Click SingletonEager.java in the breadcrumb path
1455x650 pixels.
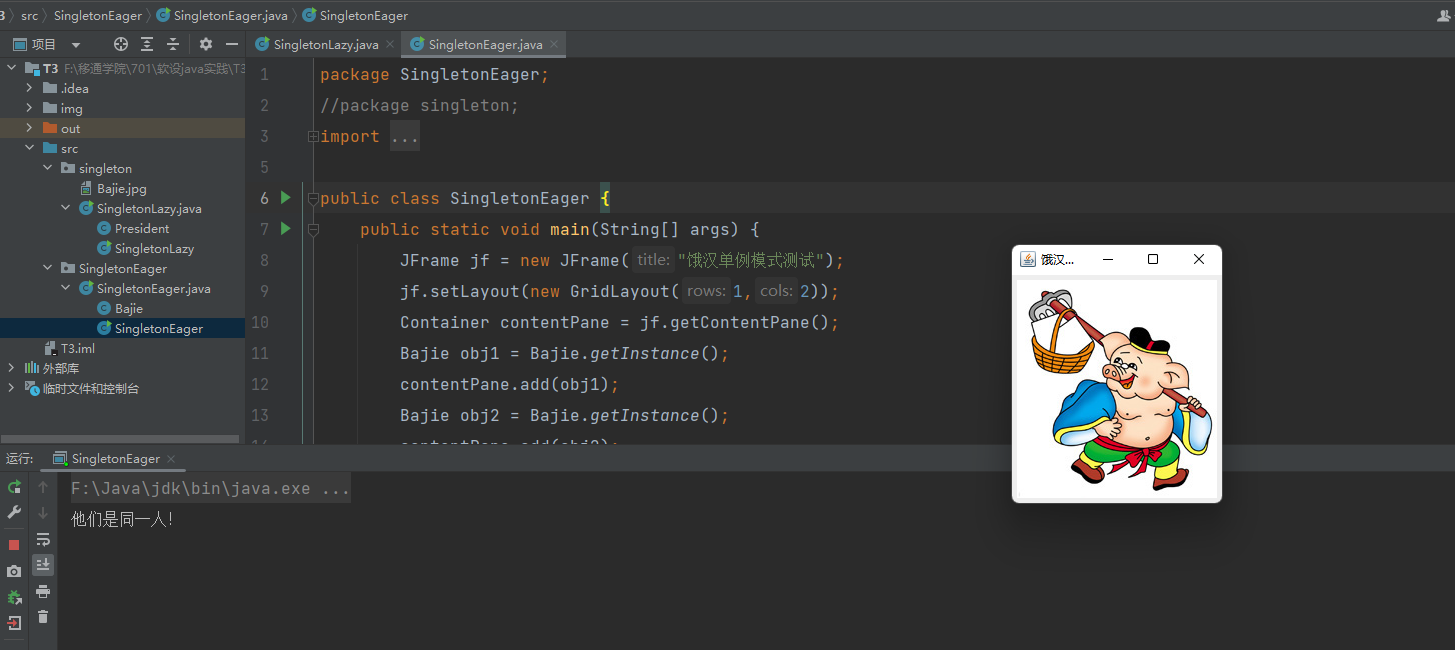(x=230, y=15)
